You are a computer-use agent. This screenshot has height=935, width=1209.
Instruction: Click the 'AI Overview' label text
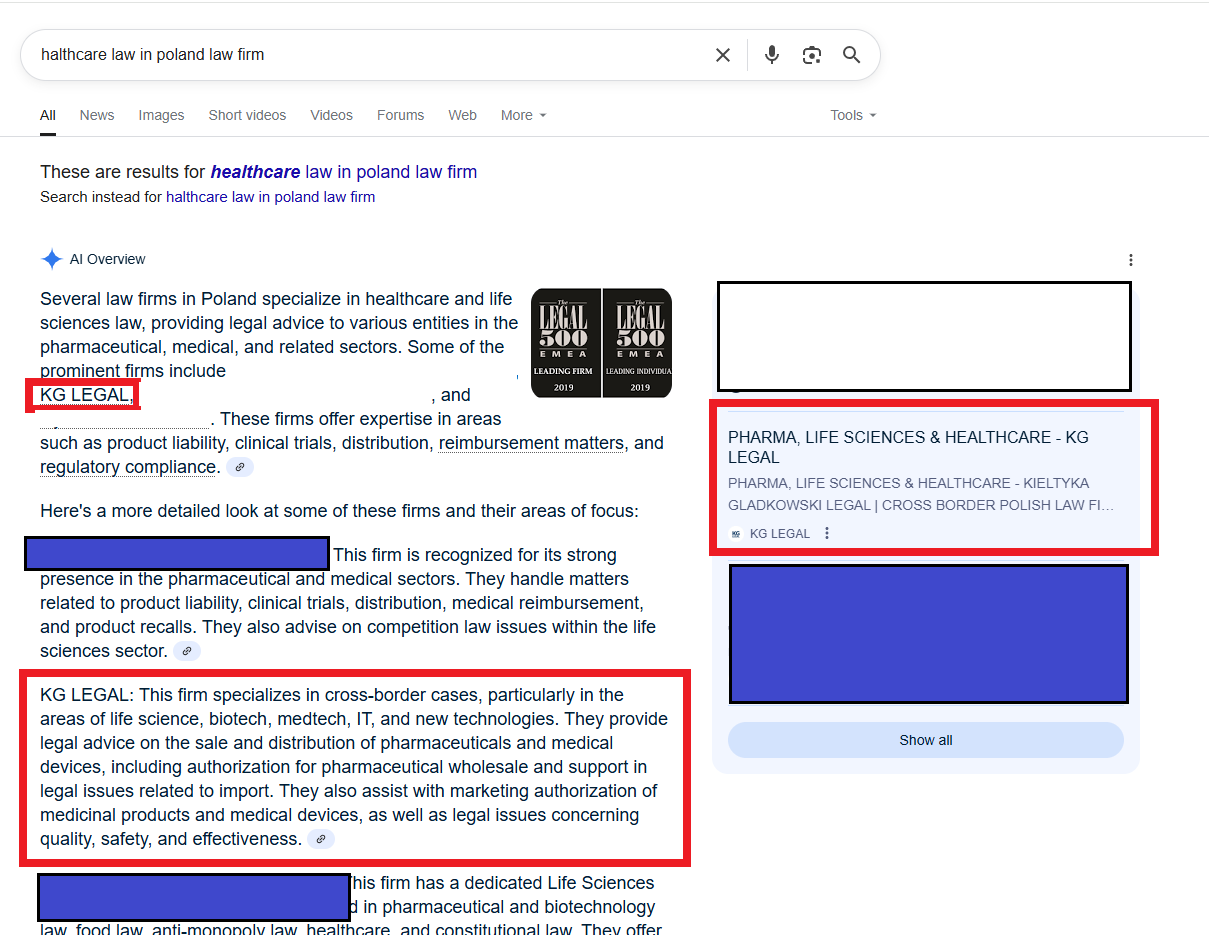tap(107, 260)
